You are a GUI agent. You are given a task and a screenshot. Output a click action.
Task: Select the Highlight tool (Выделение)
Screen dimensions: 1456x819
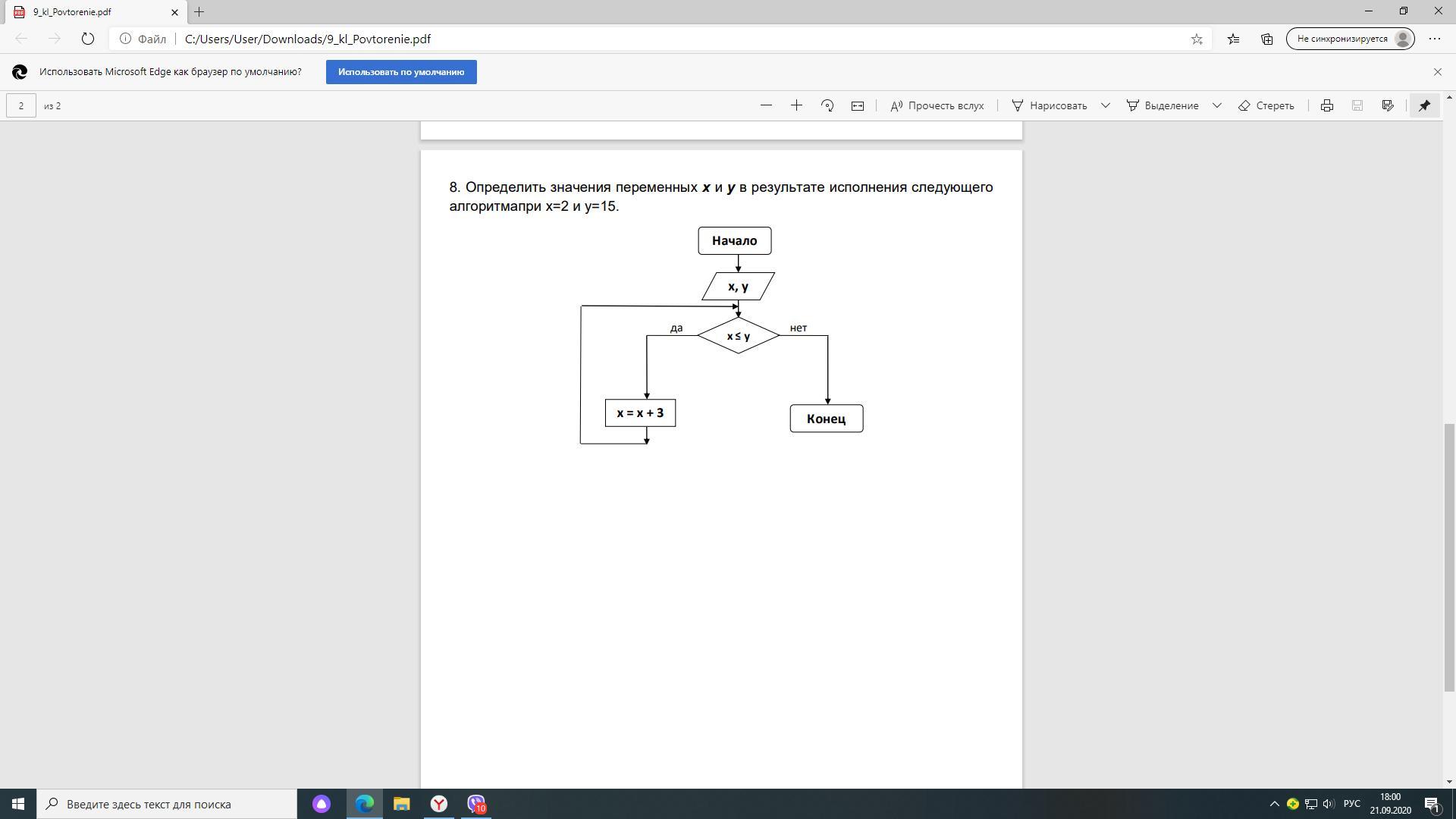point(1163,105)
